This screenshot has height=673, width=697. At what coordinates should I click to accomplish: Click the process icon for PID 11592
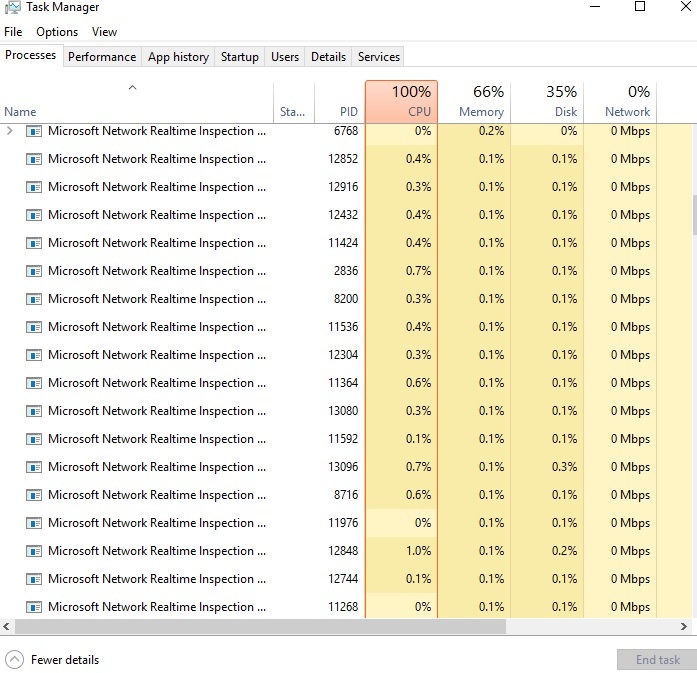pyautogui.click(x=34, y=439)
